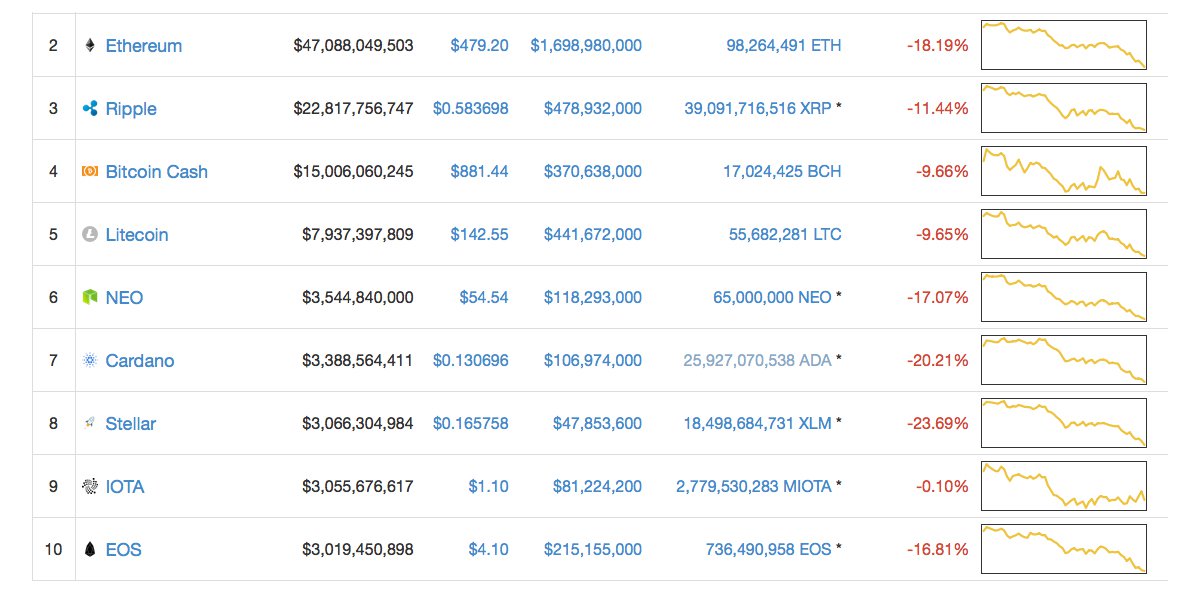
Task: Click Ethereum change -18.19%
Action: pos(937,45)
